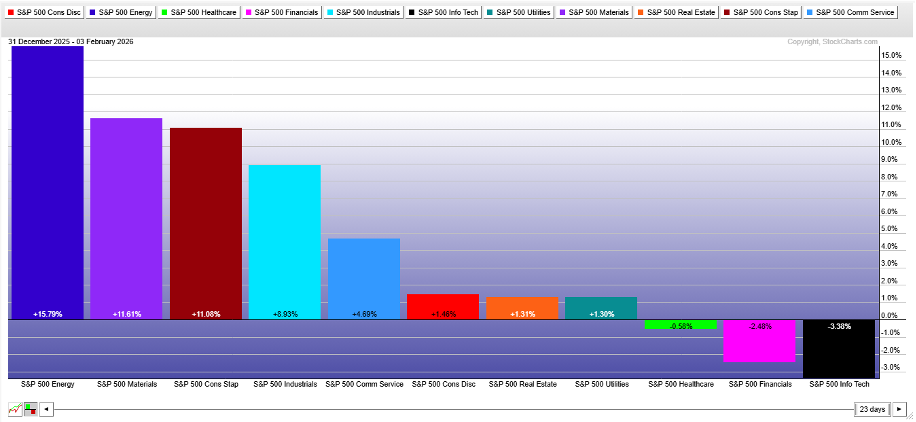The height and width of the screenshot is (422, 916).
Task: Click the date range 31 December 2025 text
Action: tap(41, 41)
